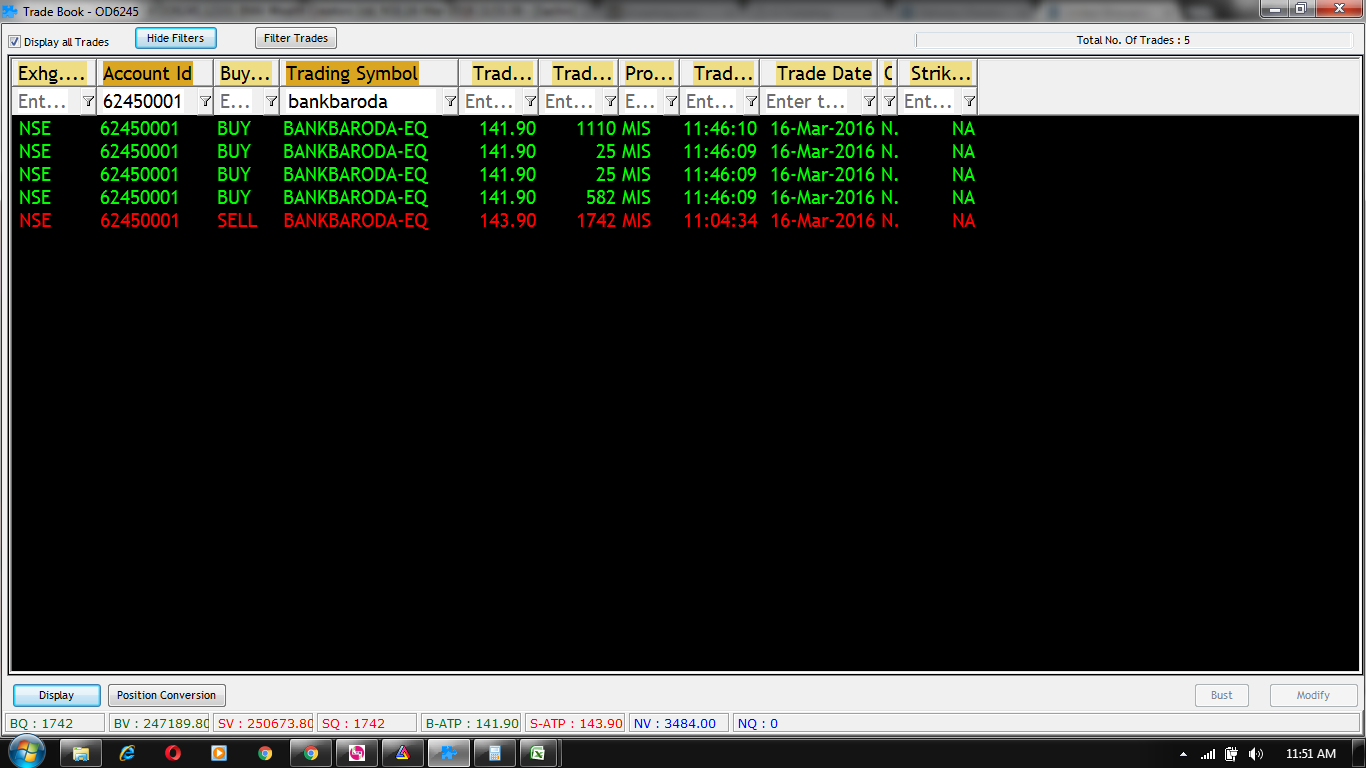The width and height of the screenshot is (1366, 768).
Task: Click the Exchange column filter funnel icon
Action: pyautogui.click(x=88, y=102)
